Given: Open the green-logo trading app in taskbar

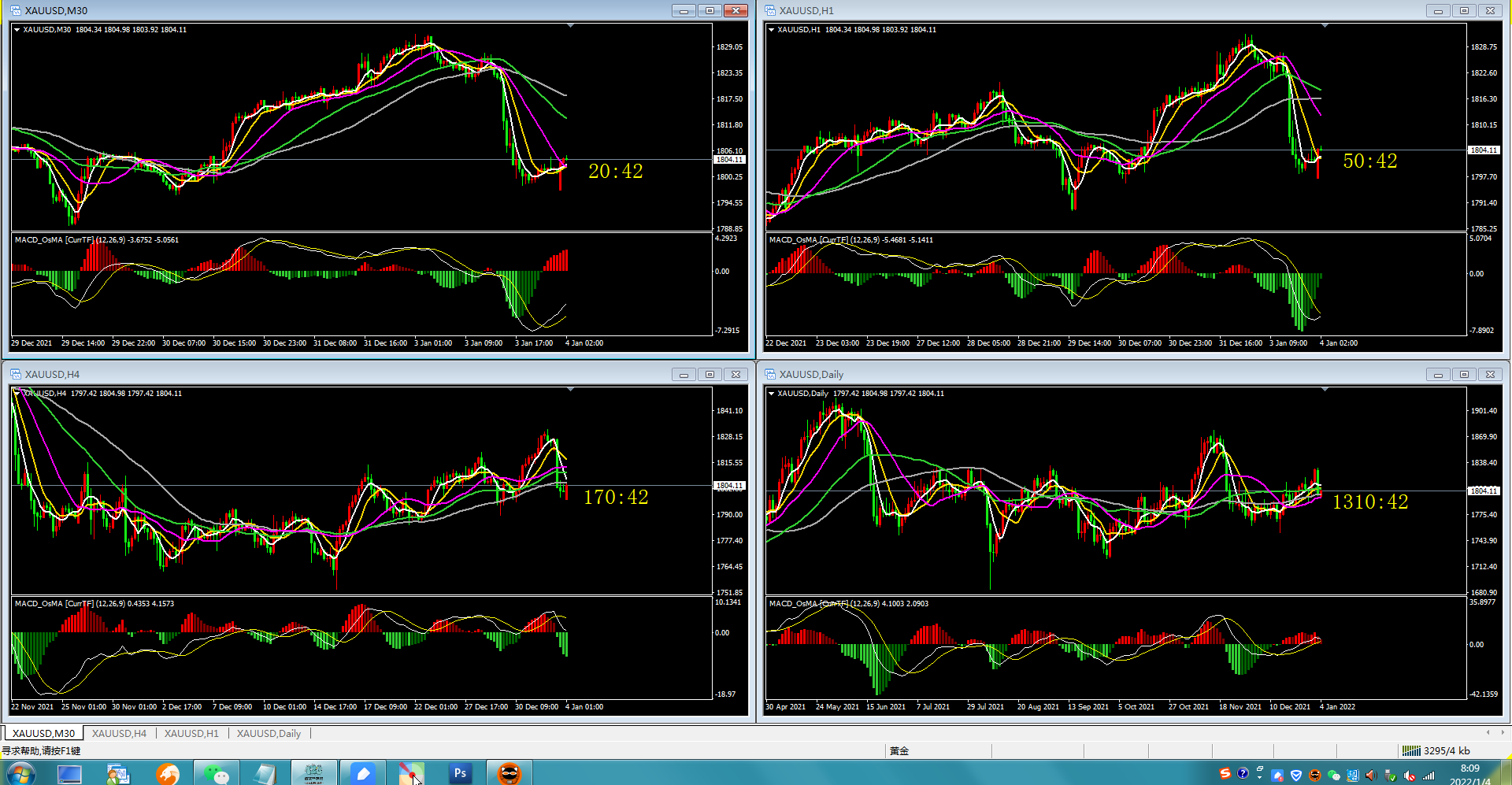Looking at the screenshot, I should click(x=313, y=775).
